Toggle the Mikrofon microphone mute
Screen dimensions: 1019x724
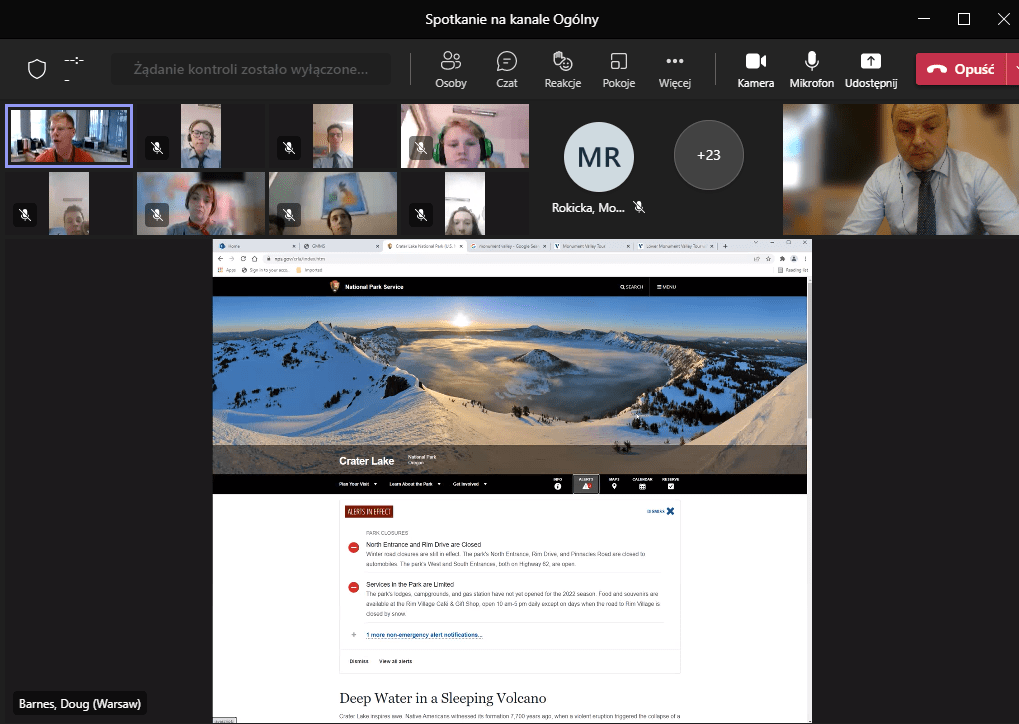(812, 68)
